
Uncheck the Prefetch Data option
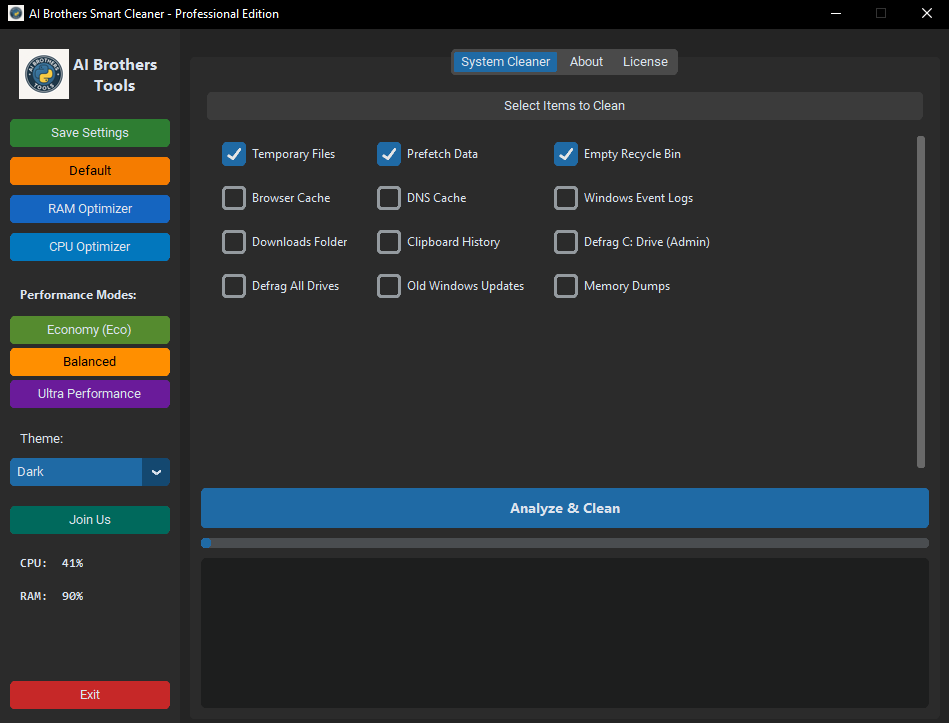pyautogui.click(x=389, y=154)
